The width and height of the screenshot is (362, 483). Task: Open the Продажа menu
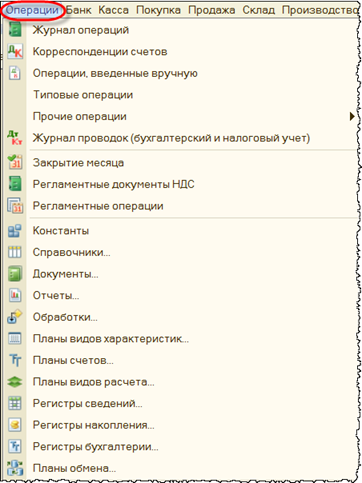click(x=212, y=10)
